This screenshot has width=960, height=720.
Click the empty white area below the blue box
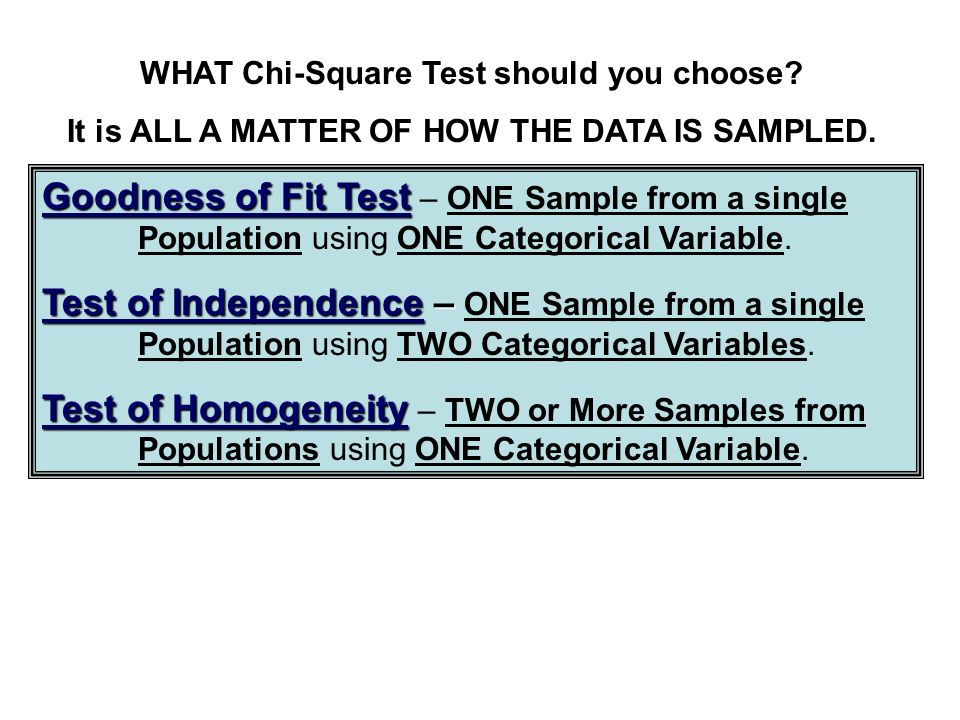(480, 594)
